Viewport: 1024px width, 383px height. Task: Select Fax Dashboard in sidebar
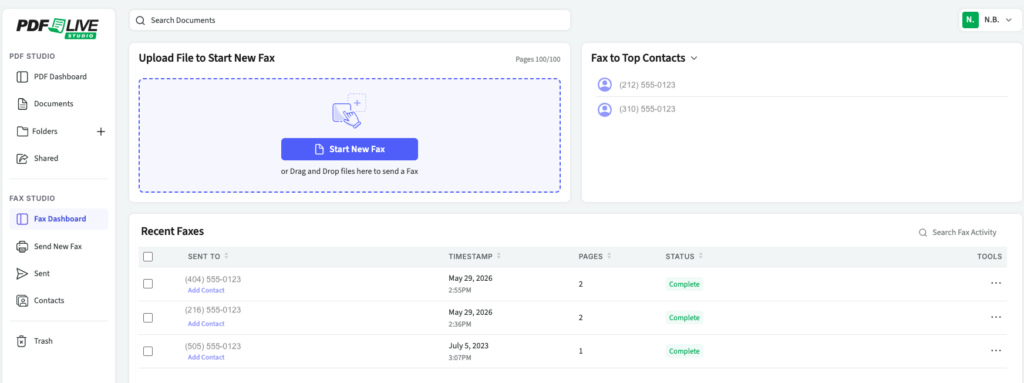tap(59, 219)
